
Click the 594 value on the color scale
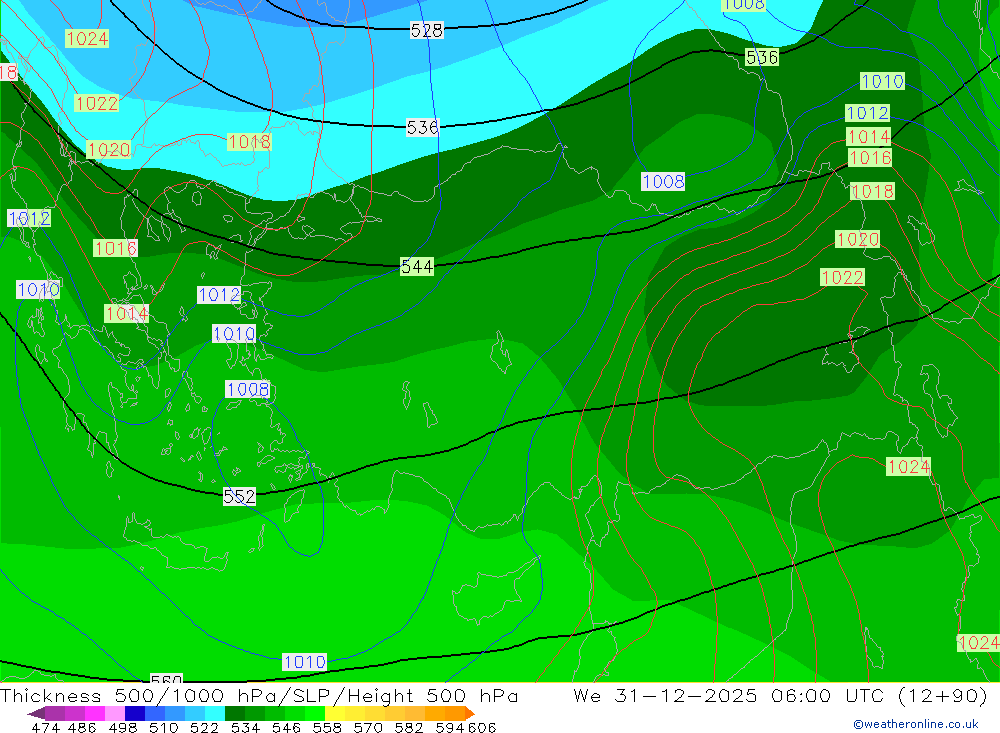coord(449,727)
